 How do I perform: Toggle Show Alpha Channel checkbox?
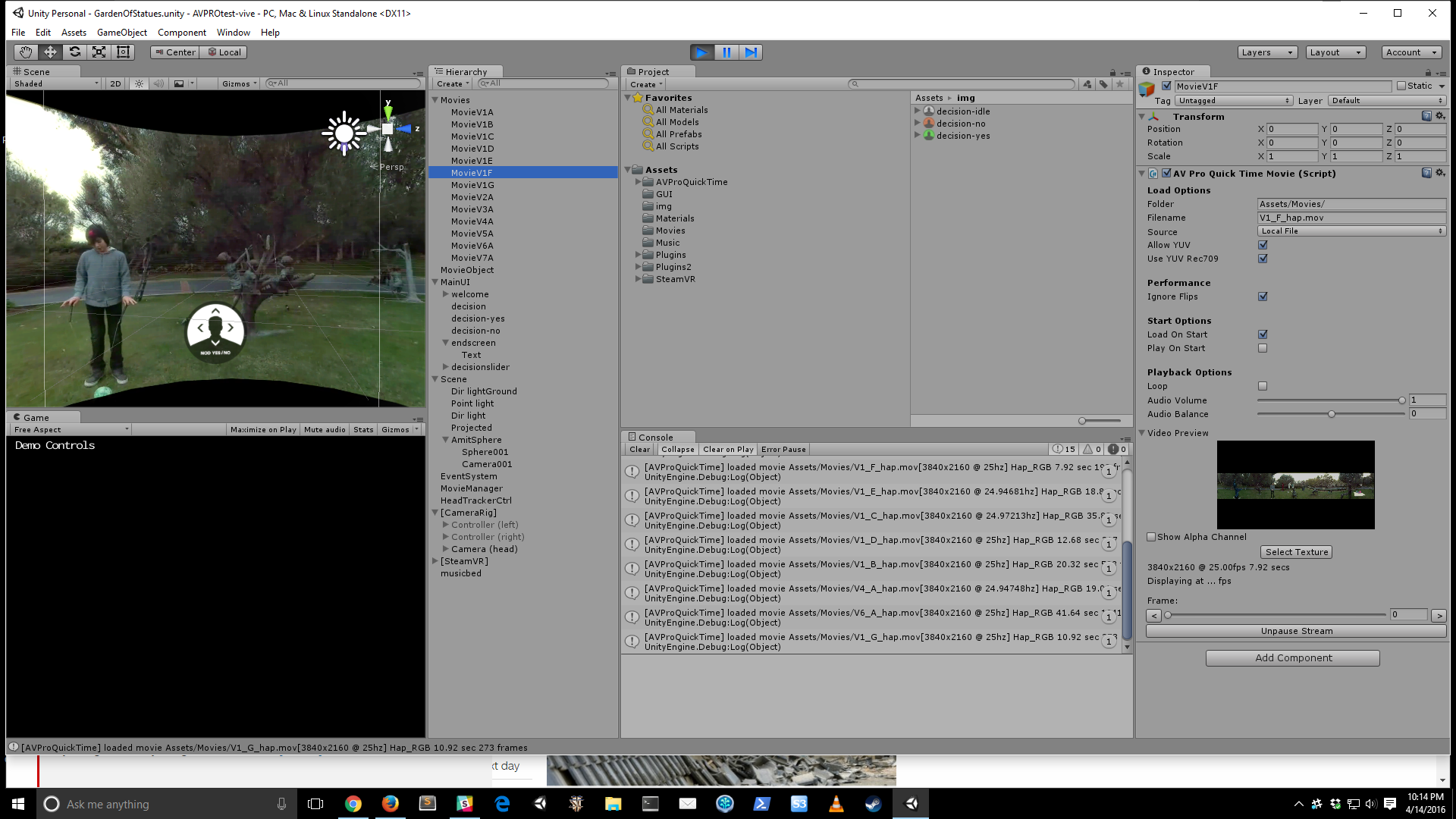(1151, 538)
